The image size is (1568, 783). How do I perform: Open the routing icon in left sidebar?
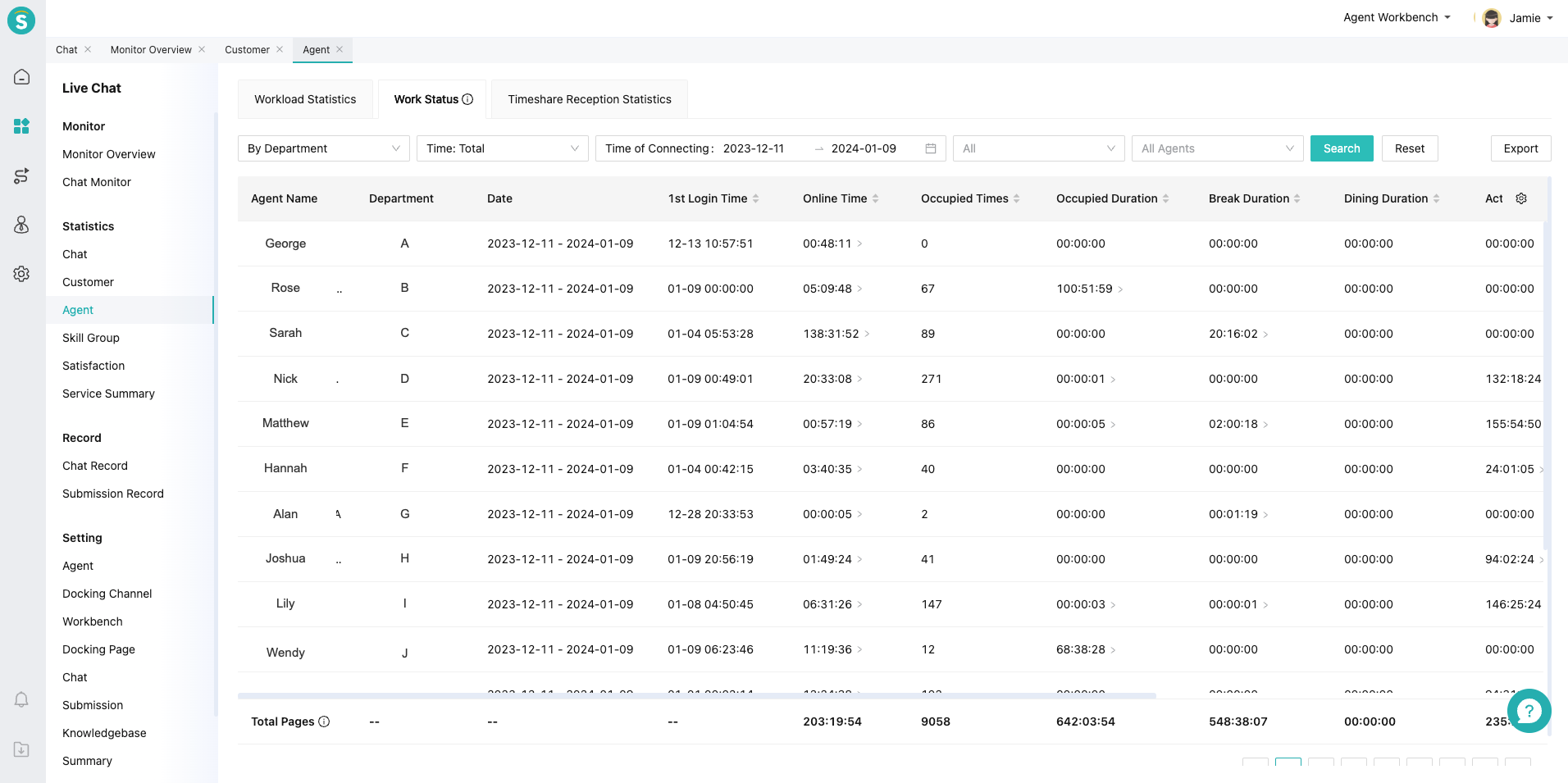tap(22, 175)
